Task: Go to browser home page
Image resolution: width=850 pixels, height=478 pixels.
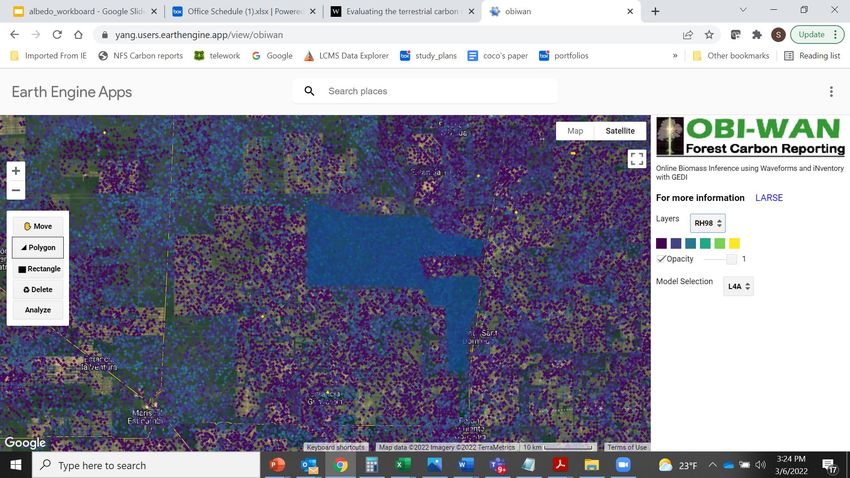Action: tap(78, 35)
